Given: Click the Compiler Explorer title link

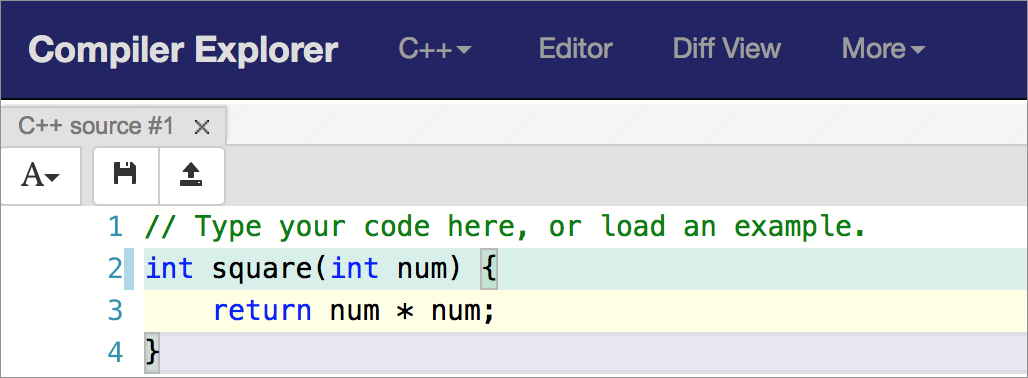Looking at the screenshot, I should (183, 50).
